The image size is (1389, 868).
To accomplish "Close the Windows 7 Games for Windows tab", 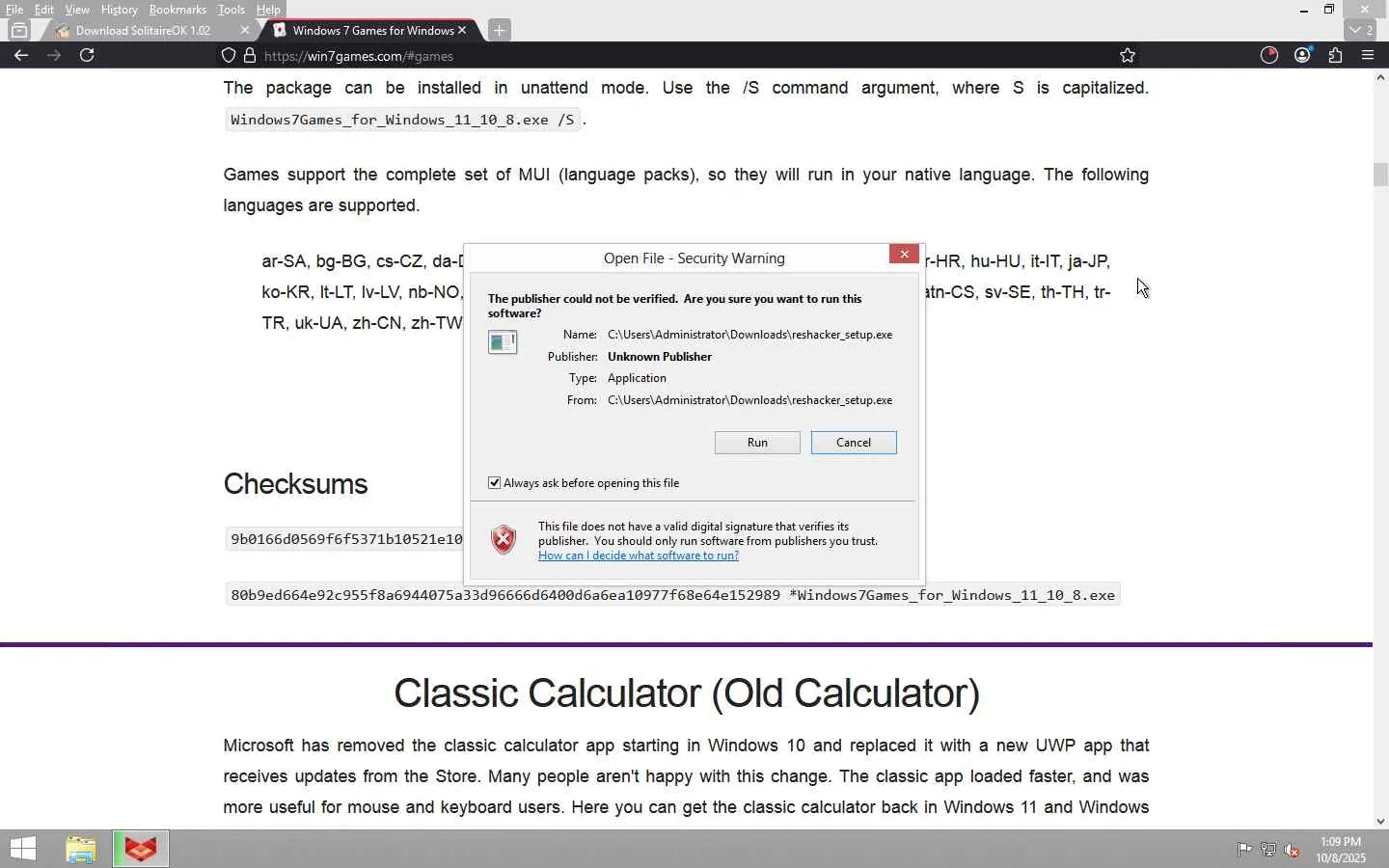I will (x=462, y=30).
